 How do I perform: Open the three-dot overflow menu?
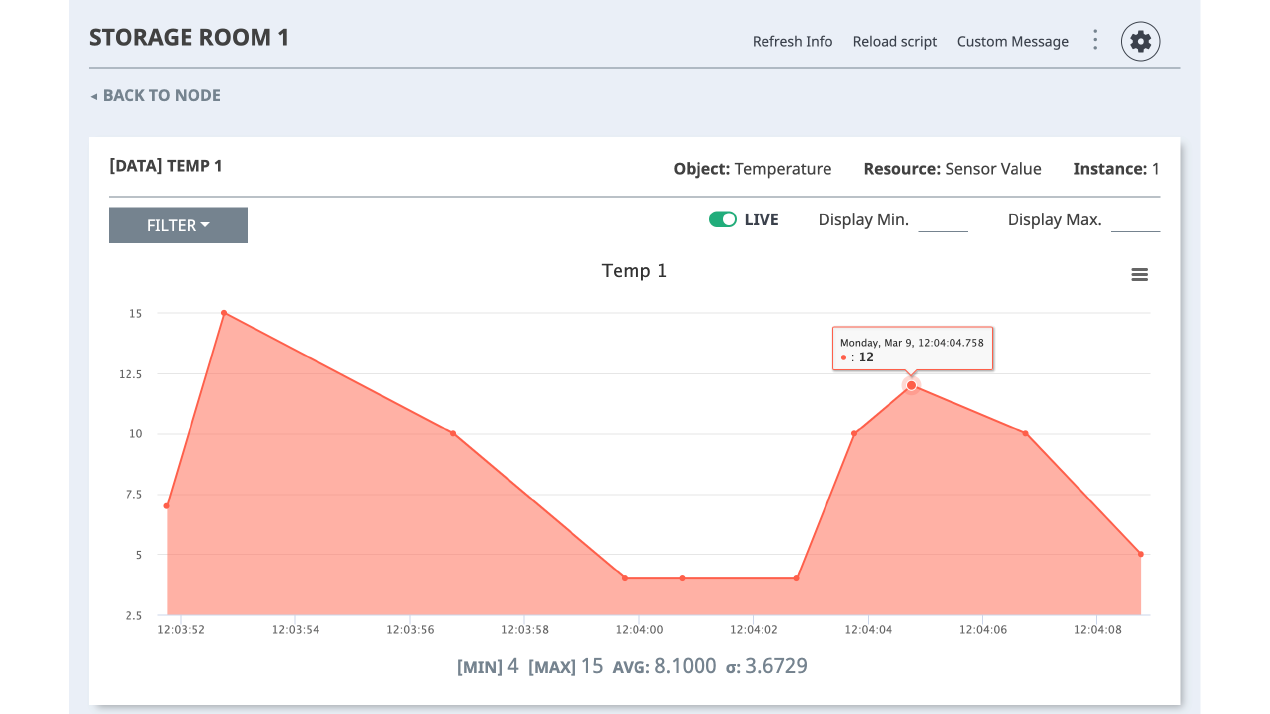point(1095,40)
